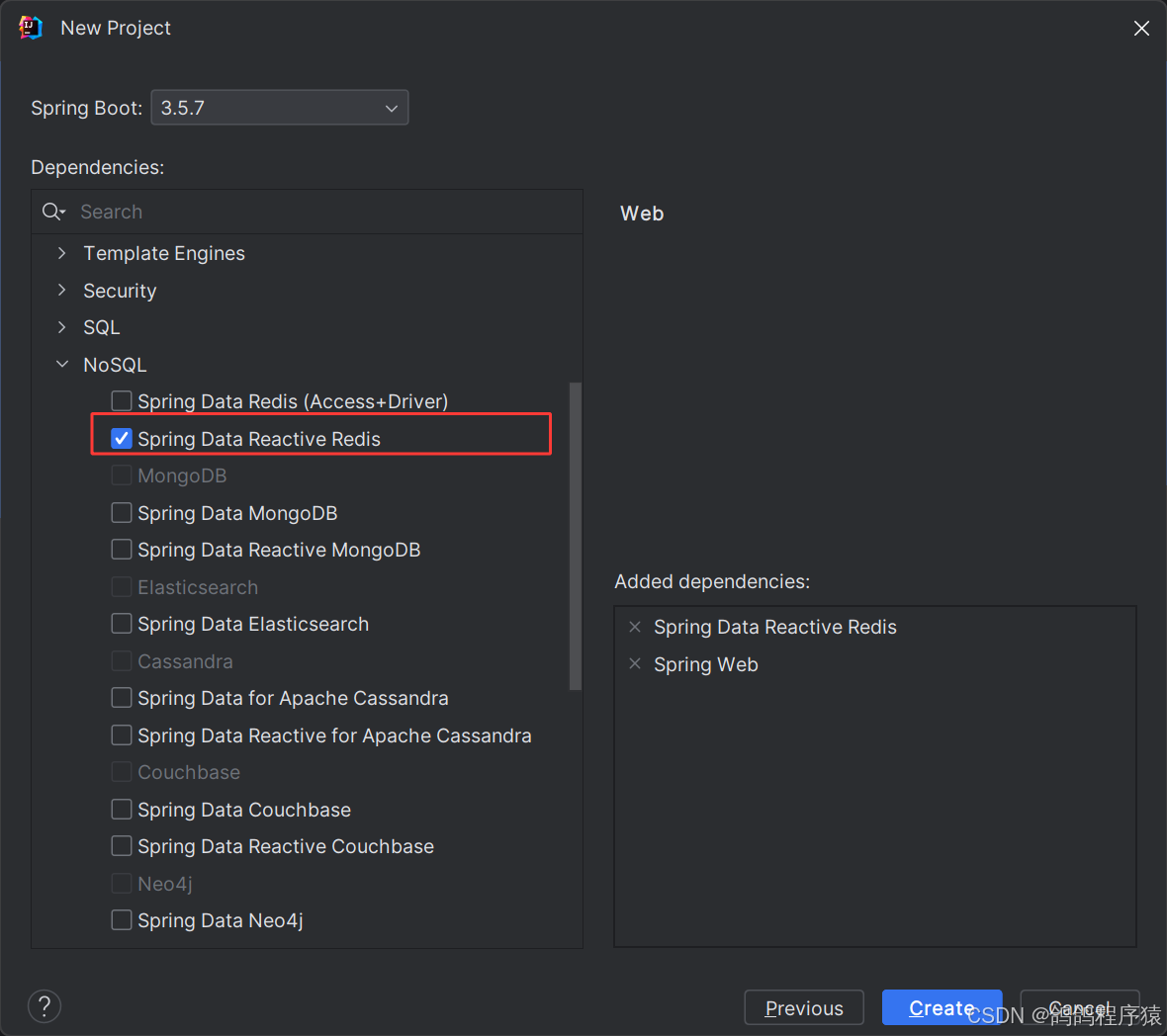Click the Cancel button
Image resolution: width=1167 pixels, height=1036 pixels.
click(1079, 1007)
